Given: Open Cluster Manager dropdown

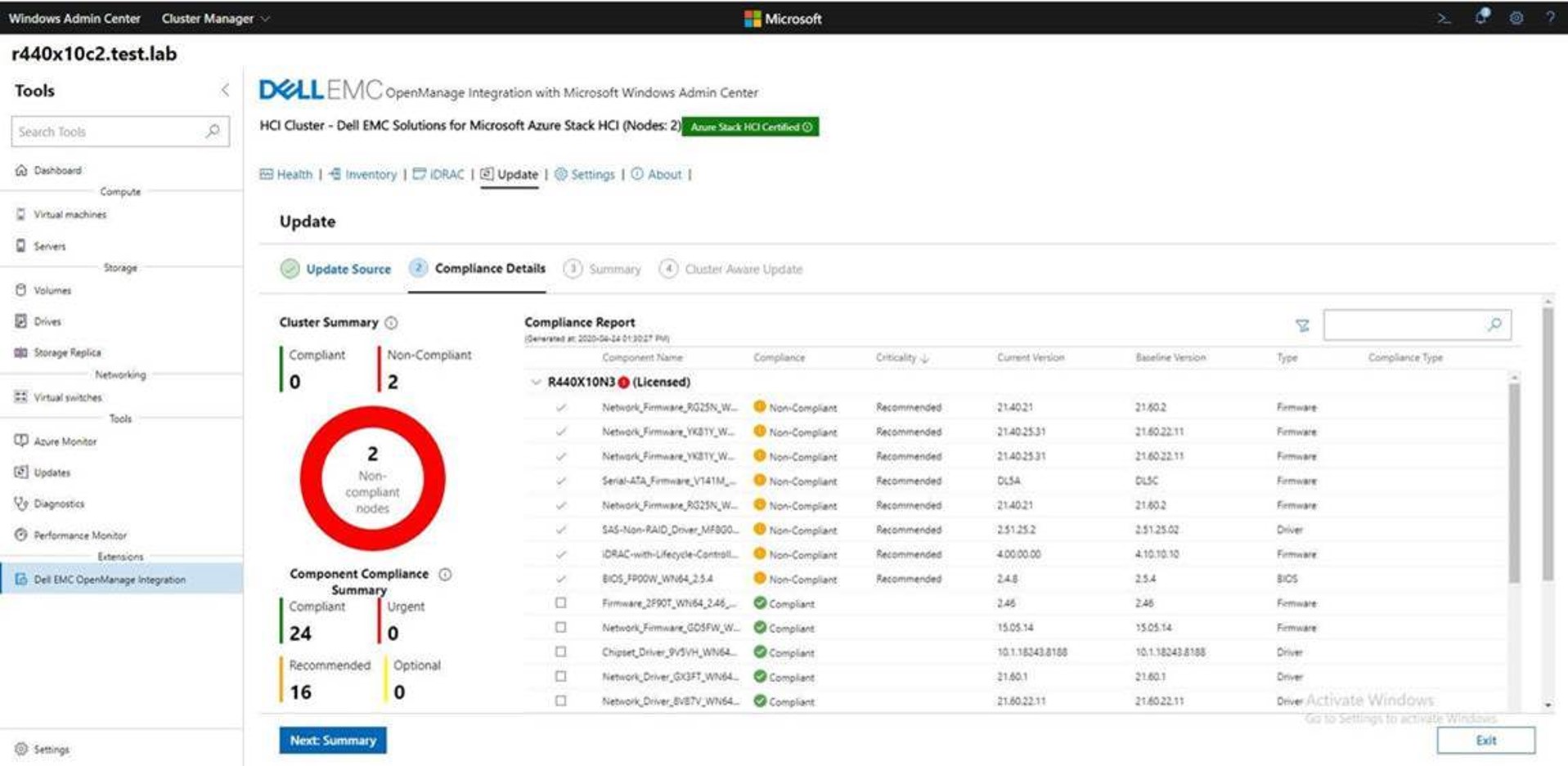Looking at the screenshot, I should [216, 18].
